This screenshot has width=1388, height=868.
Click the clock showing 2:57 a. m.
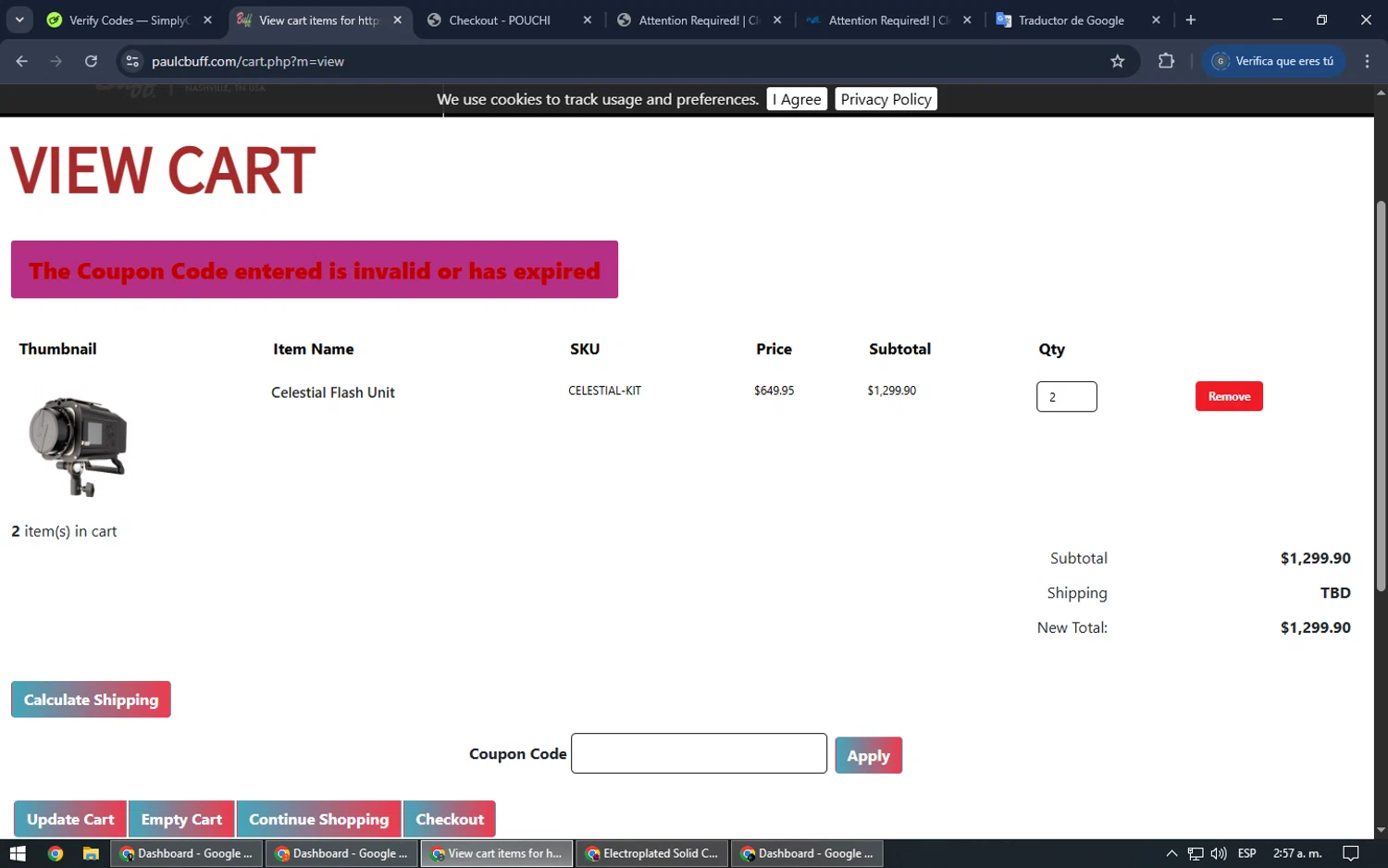click(1297, 853)
